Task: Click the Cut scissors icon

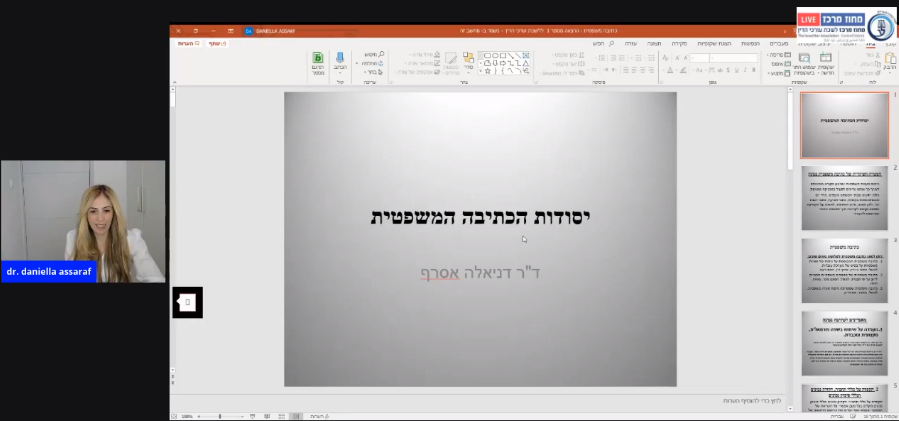Action: coord(877,55)
